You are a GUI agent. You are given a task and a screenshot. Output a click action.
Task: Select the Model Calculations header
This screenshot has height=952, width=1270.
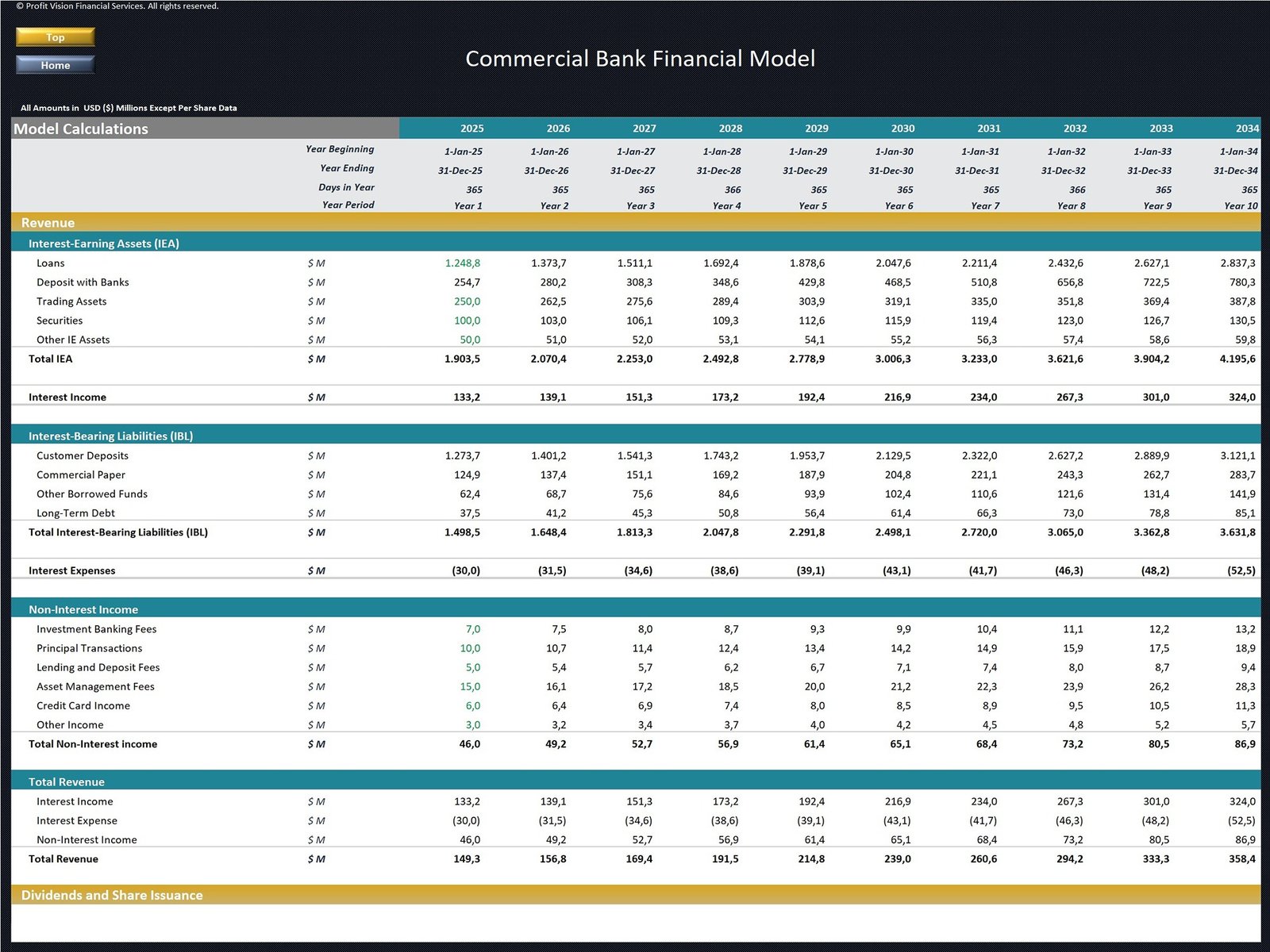(81, 129)
